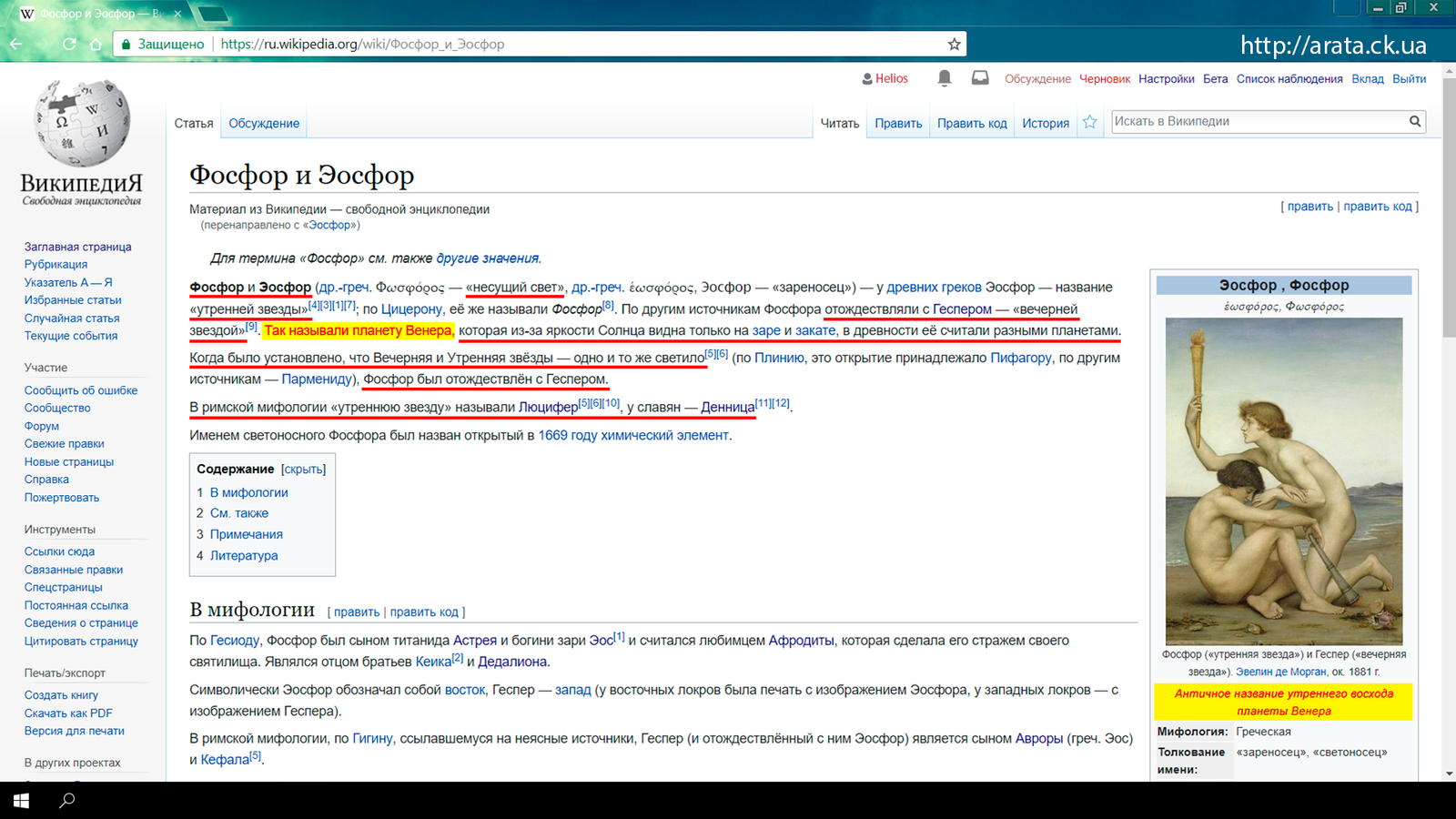
Task: Open browser home page icon
Action: [x=96, y=44]
